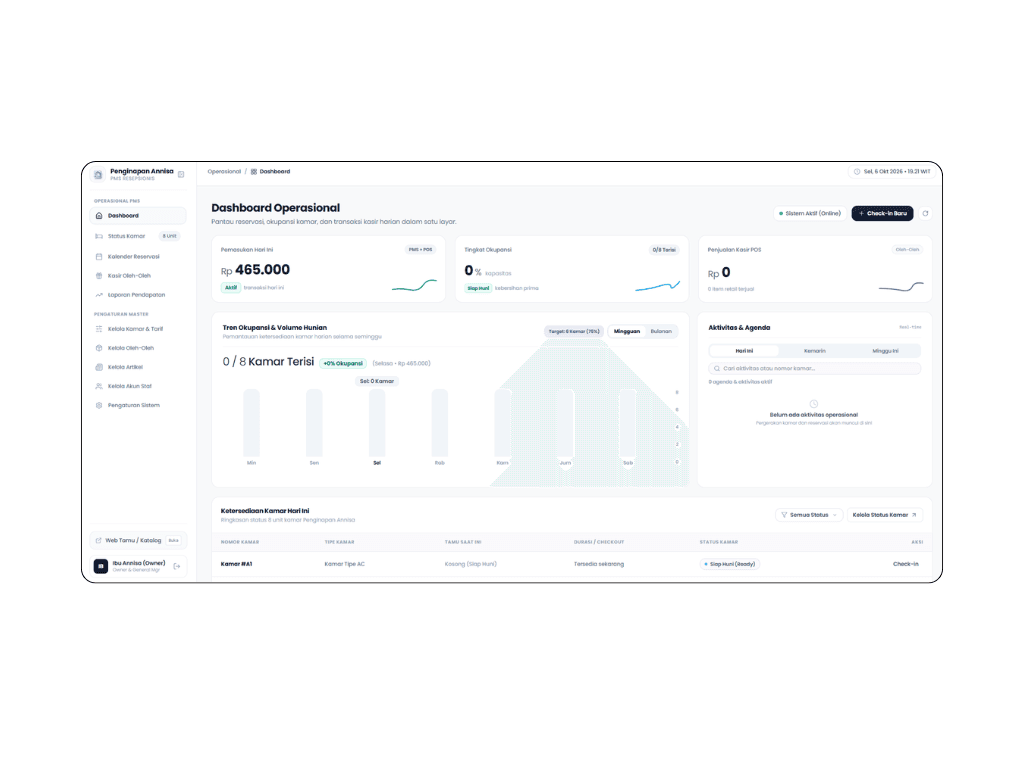This screenshot has height=768, width=1024.
Task: Click the Siap Huni (Ready) status badge
Action: pos(729,564)
